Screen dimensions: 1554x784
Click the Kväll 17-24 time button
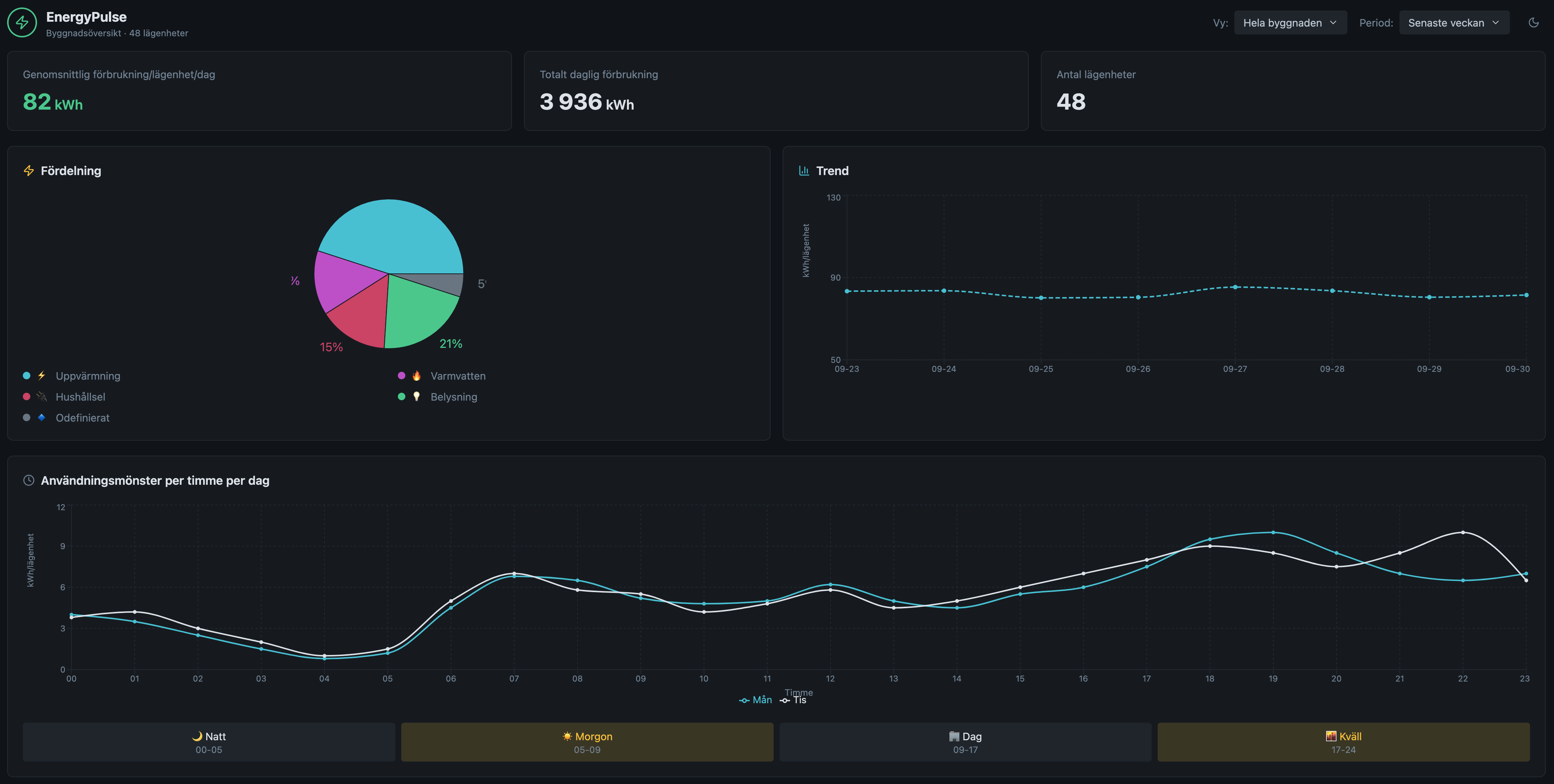[1343, 742]
